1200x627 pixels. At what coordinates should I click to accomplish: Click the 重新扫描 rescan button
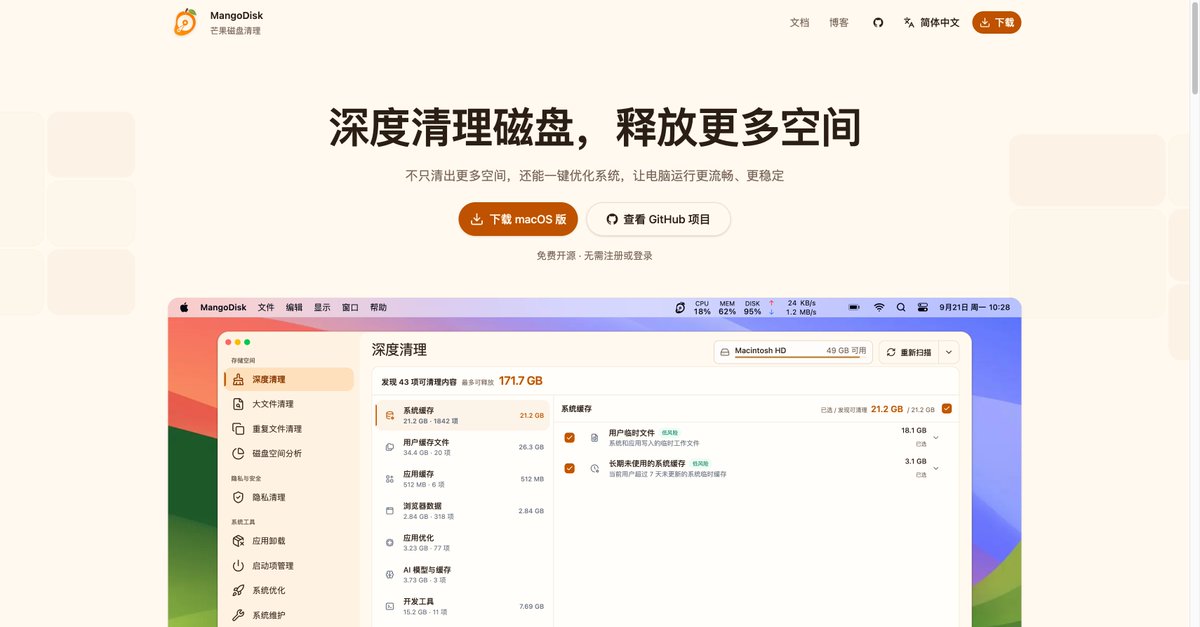tap(908, 352)
